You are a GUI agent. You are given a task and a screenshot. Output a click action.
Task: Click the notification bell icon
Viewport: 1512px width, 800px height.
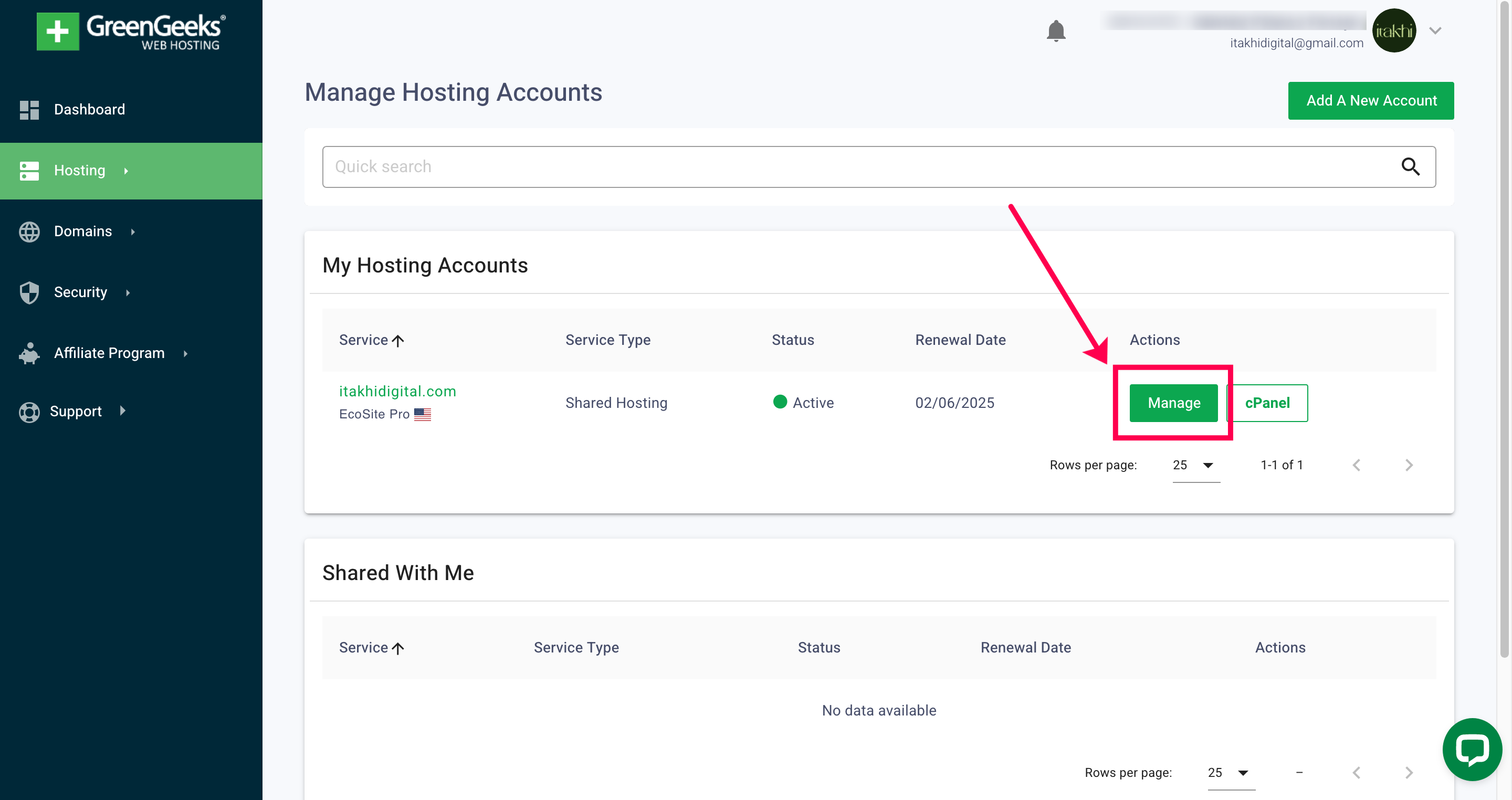point(1055,30)
